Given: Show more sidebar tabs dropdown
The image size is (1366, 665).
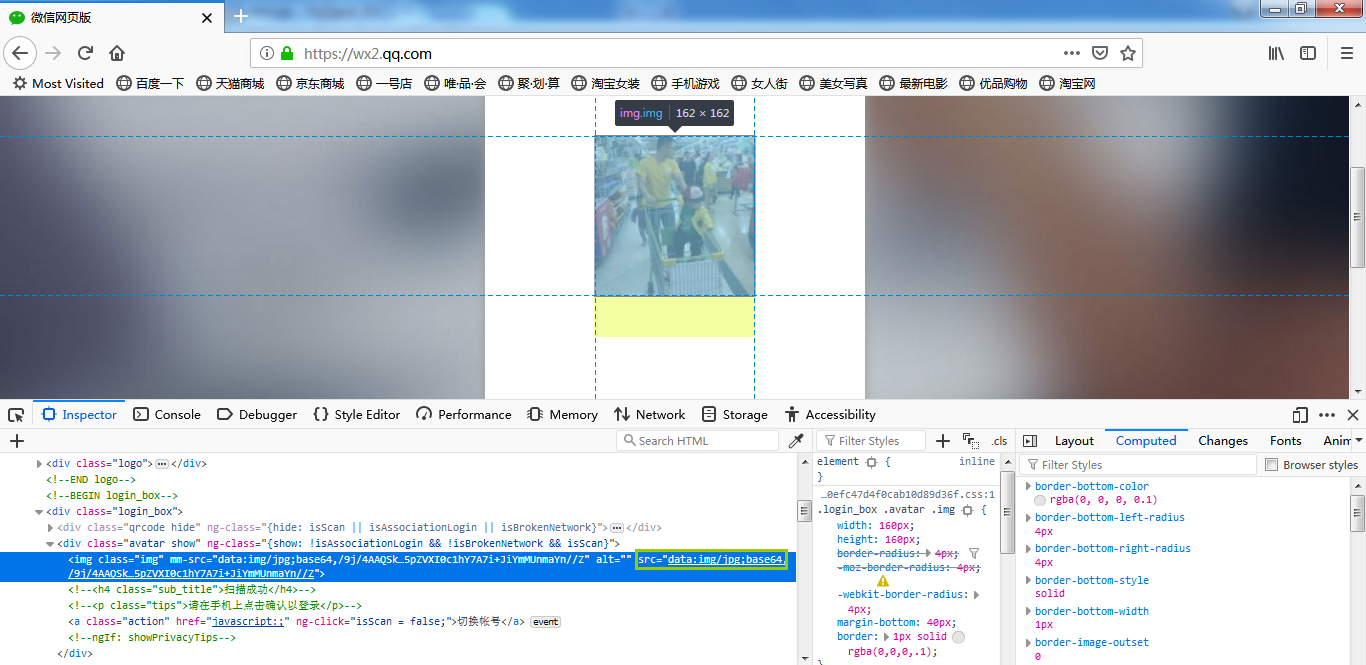Looking at the screenshot, I should [x=1358, y=441].
